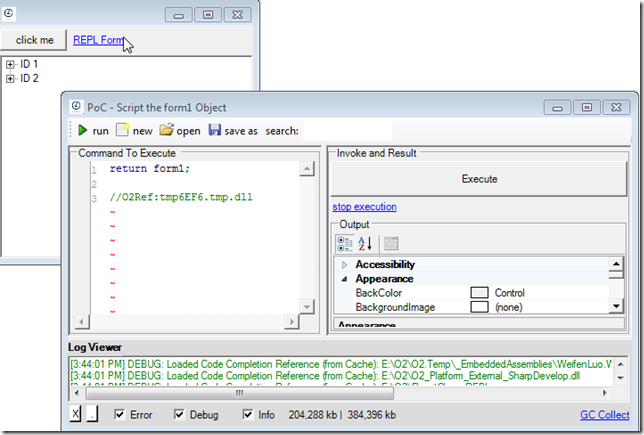The image size is (644, 435).
Task: Click the code editor's scroll up arrow
Action: (307, 168)
